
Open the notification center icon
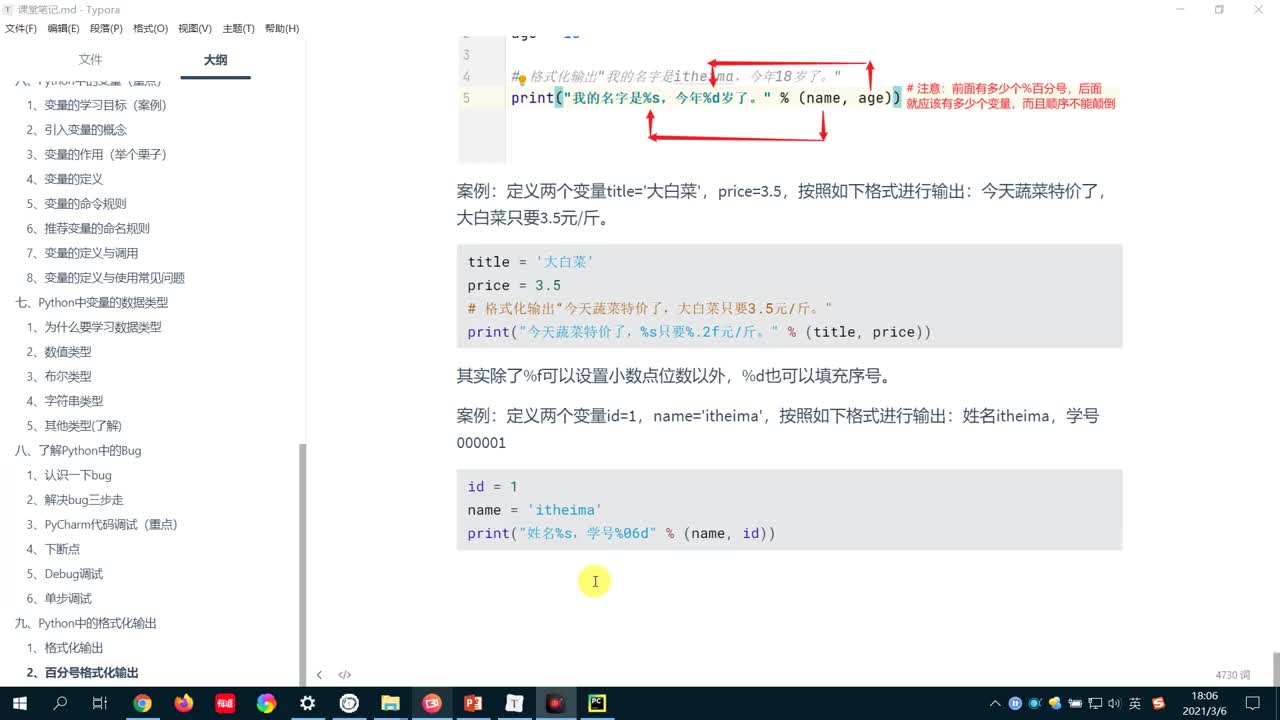pos(1255,703)
